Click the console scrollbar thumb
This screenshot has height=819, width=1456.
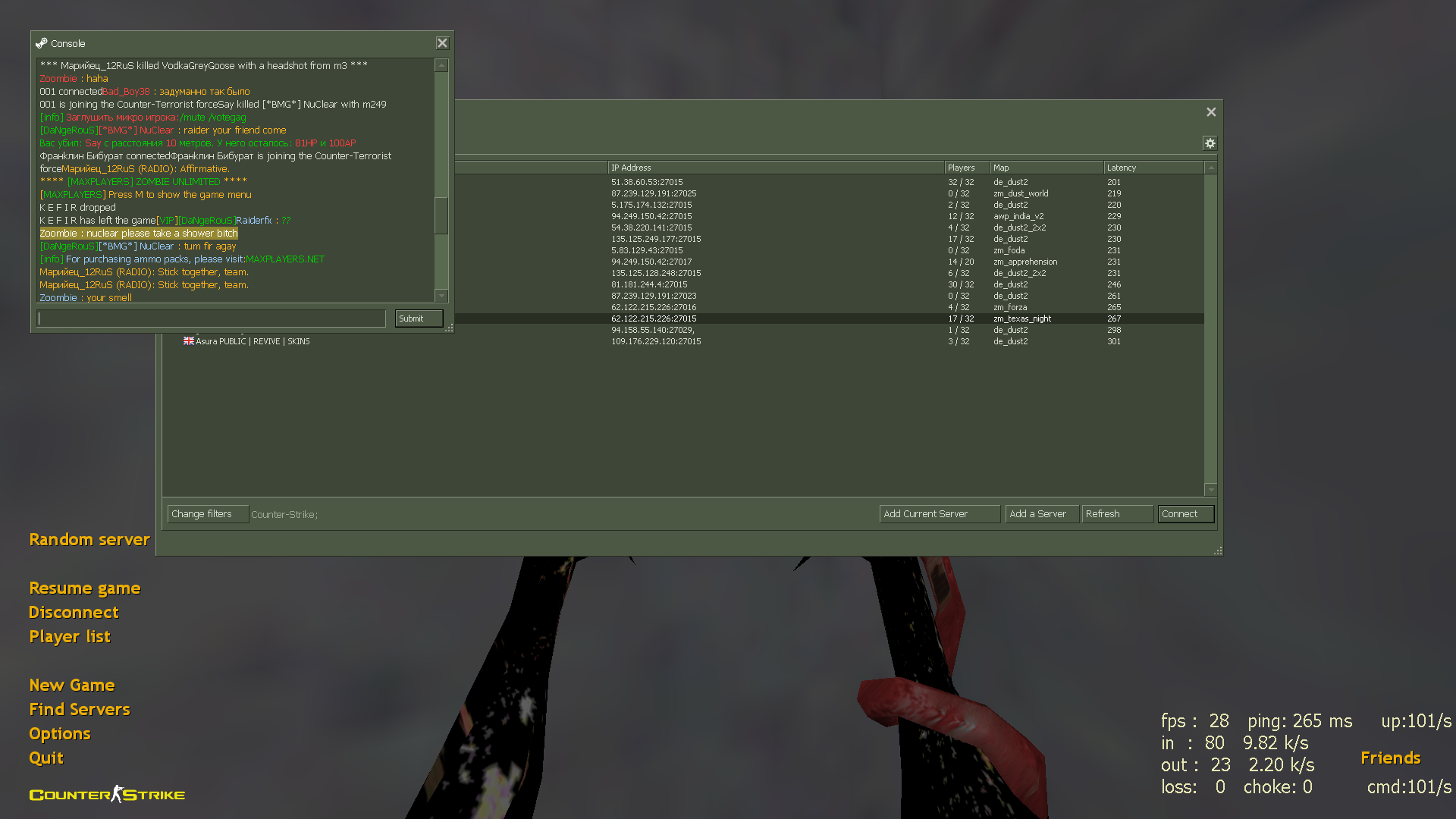point(441,215)
